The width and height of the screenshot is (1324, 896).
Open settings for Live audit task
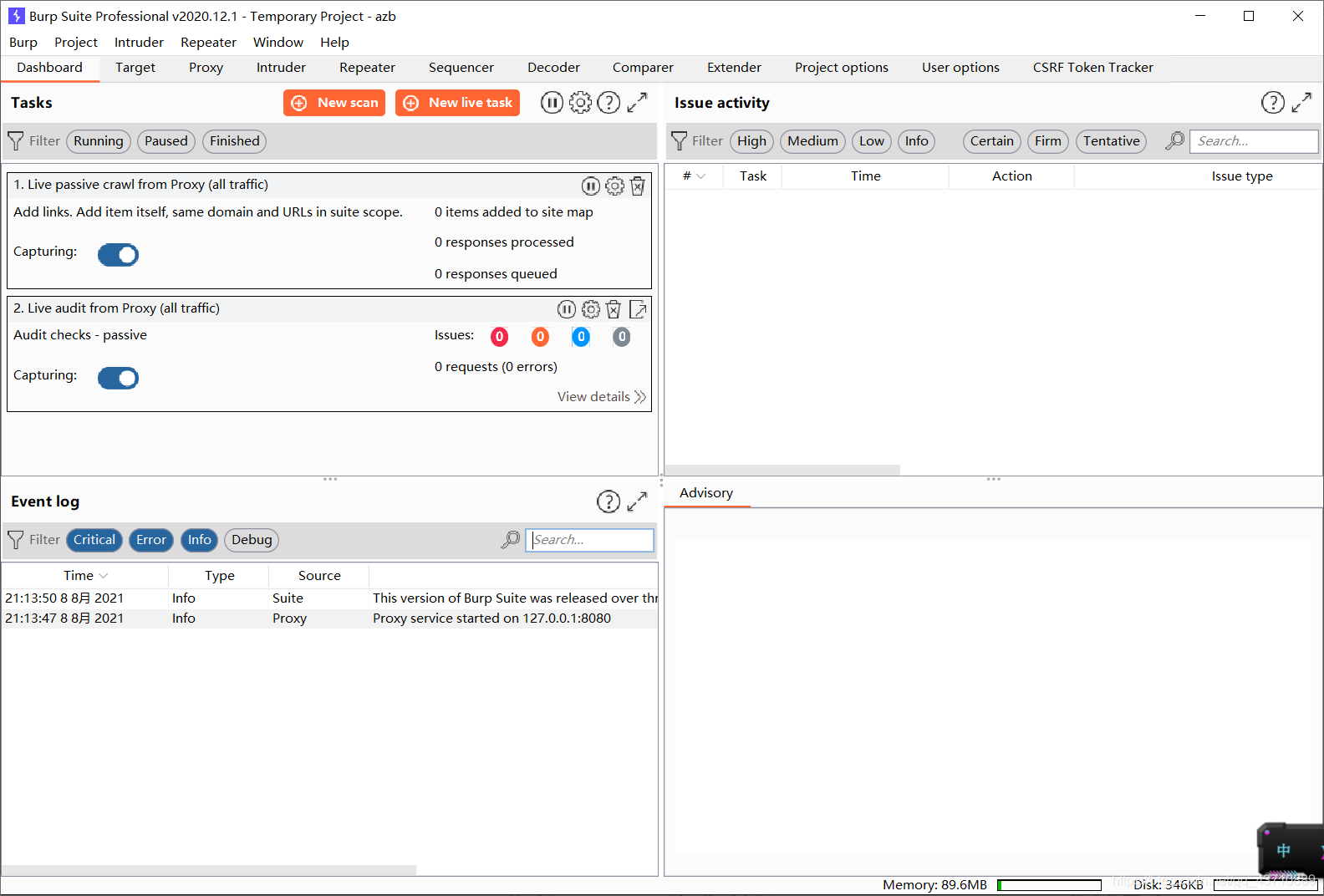coord(591,309)
